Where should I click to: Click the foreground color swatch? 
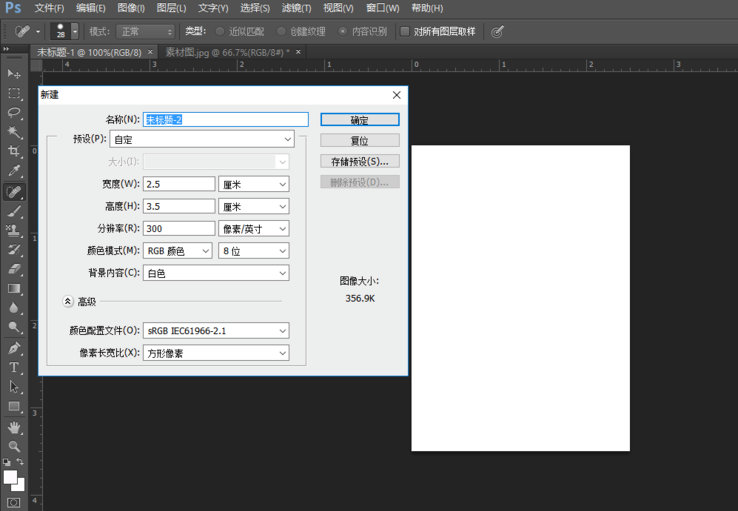(x=10, y=478)
